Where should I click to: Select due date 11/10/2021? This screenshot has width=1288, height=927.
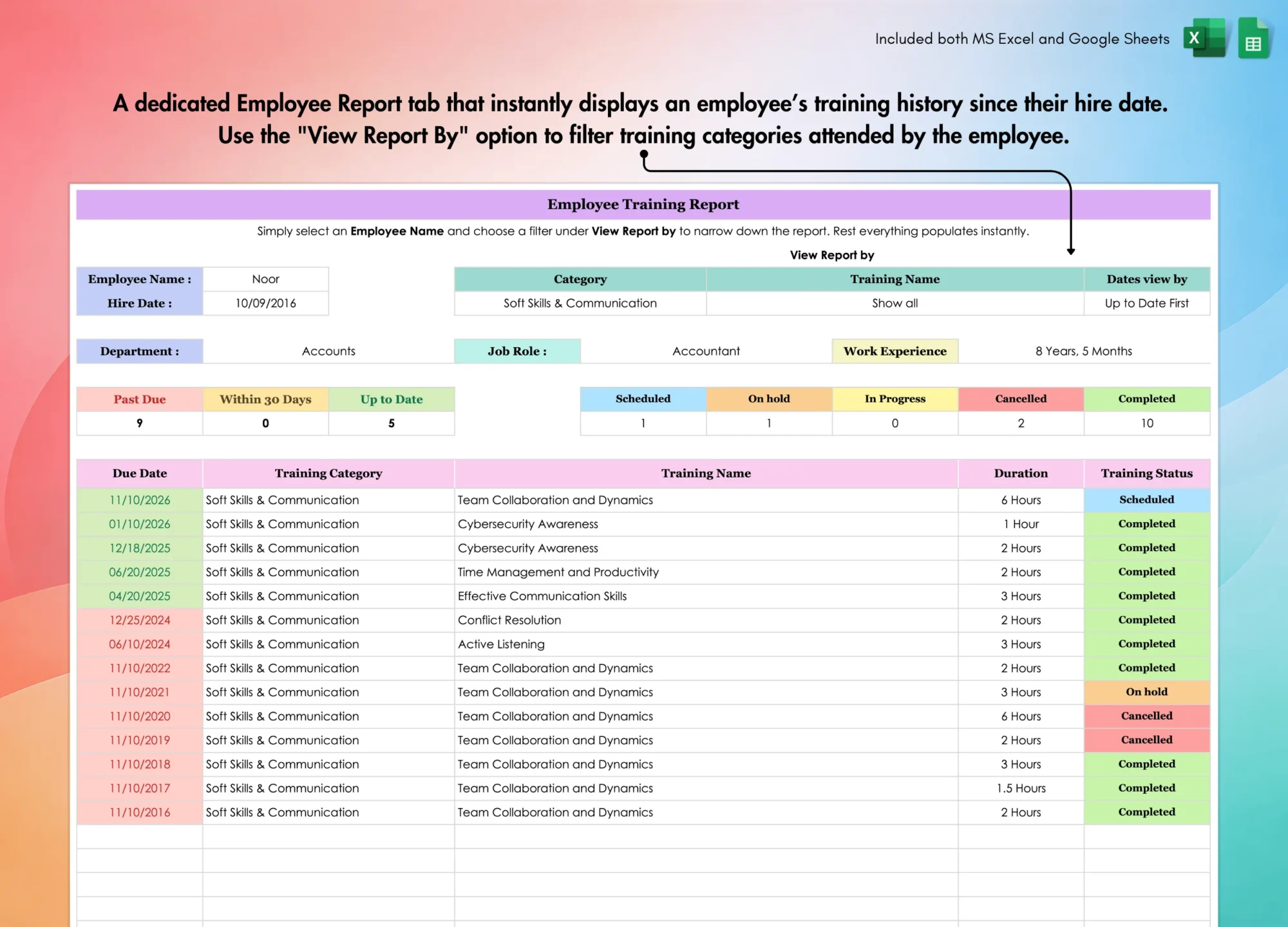(140, 692)
